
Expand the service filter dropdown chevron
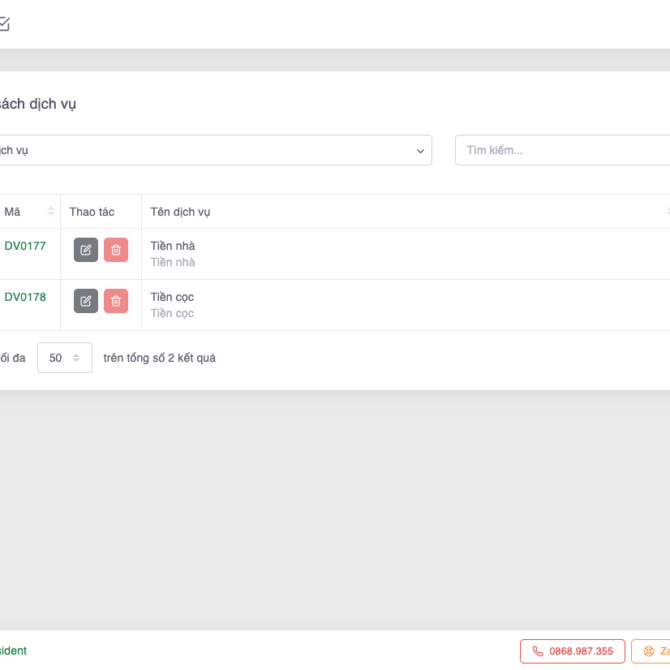point(420,151)
